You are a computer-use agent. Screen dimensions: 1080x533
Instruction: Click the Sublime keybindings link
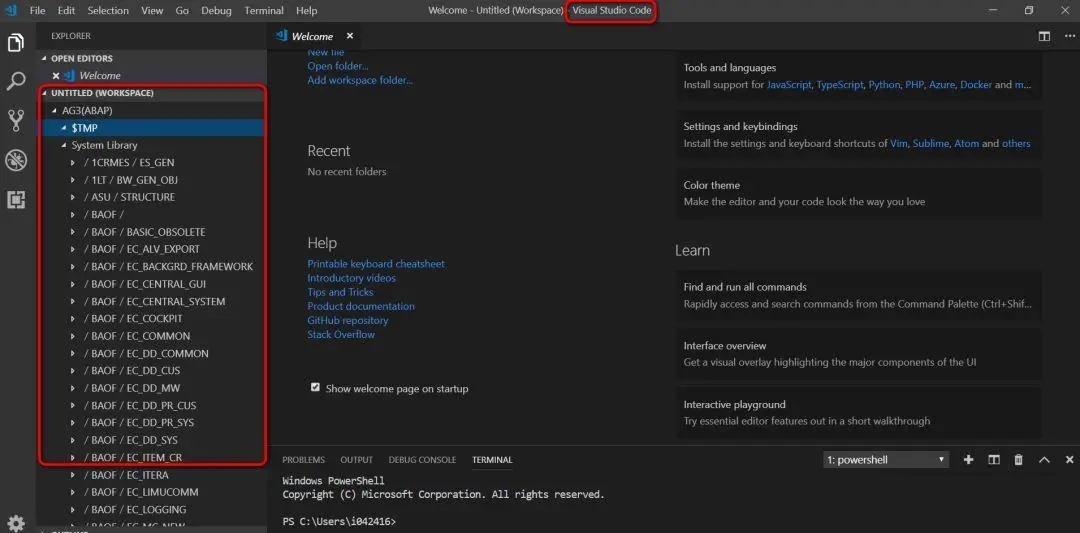(x=930, y=144)
